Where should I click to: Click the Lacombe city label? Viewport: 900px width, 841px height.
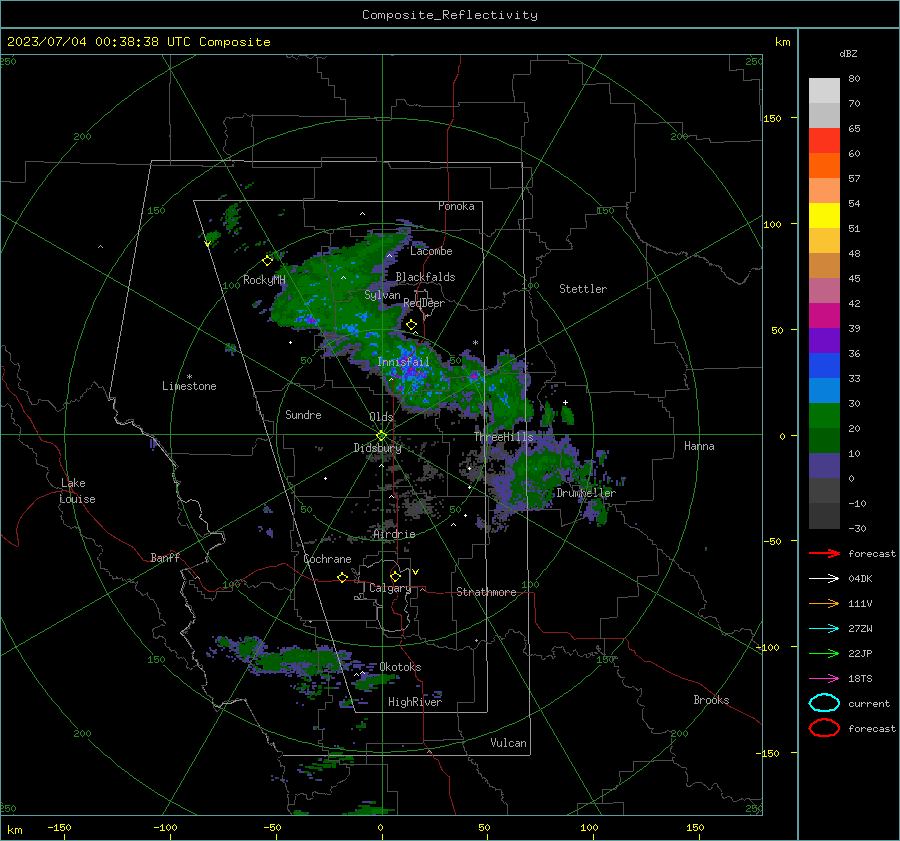pyautogui.click(x=431, y=251)
